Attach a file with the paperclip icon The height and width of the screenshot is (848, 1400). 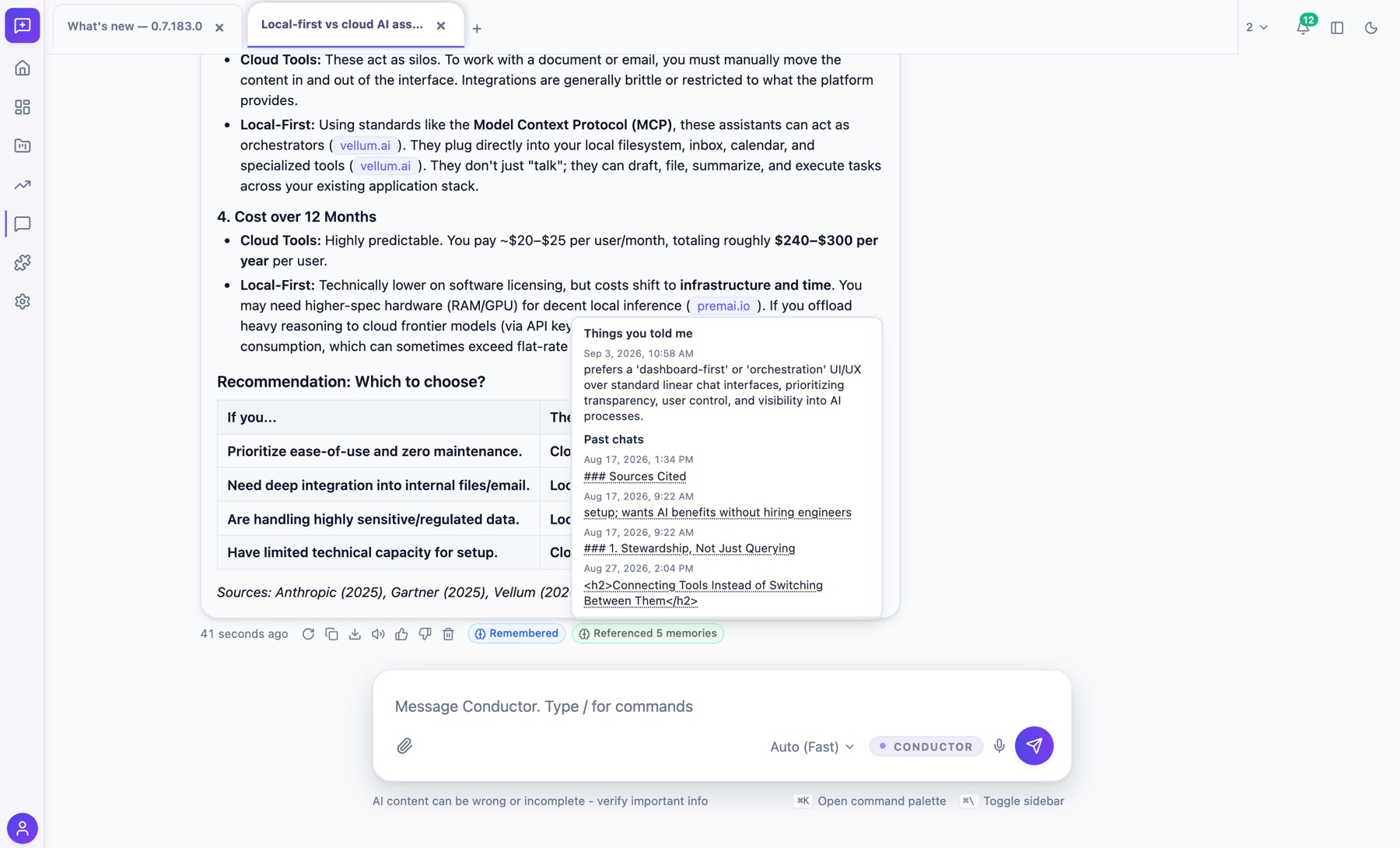point(404,746)
